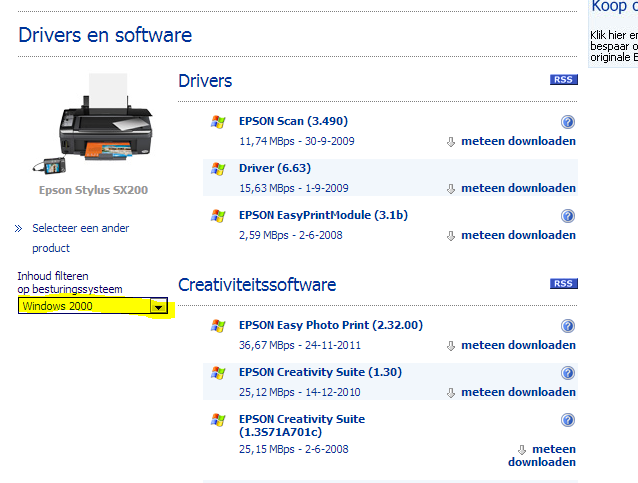Image resolution: width=638 pixels, height=483 pixels.
Task: Open help icon for EPSON Scan (3.490)
Action: (x=568, y=122)
